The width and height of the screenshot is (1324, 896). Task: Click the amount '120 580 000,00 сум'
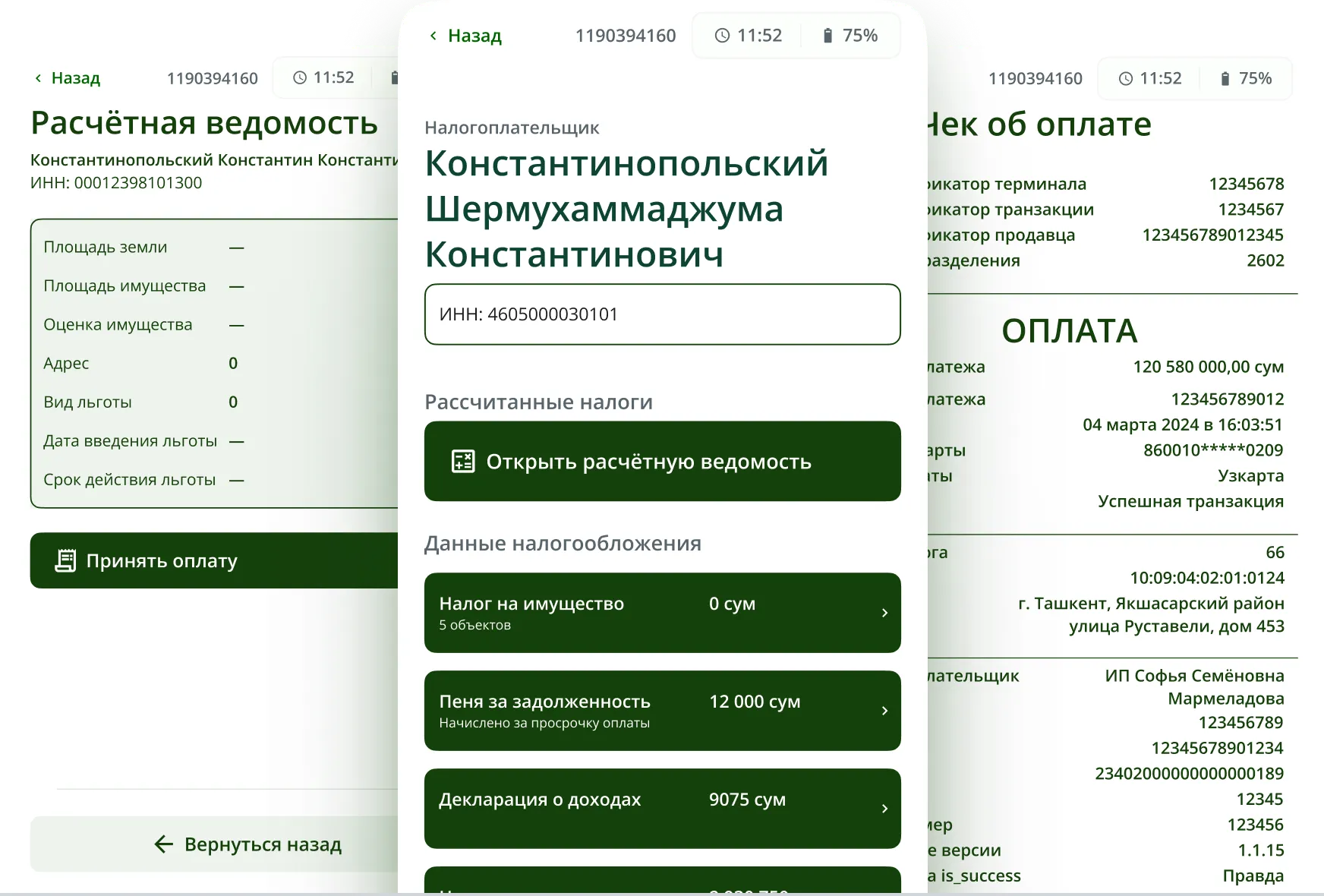click(x=1209, y=367)
